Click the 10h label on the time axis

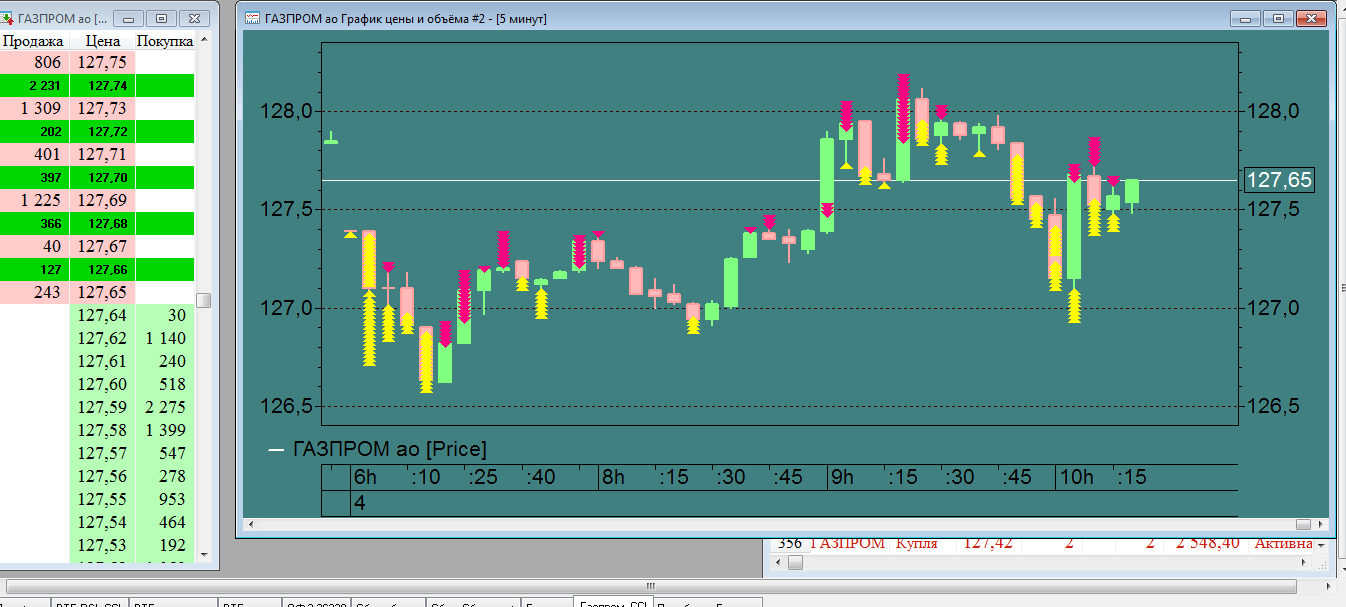1077,478
